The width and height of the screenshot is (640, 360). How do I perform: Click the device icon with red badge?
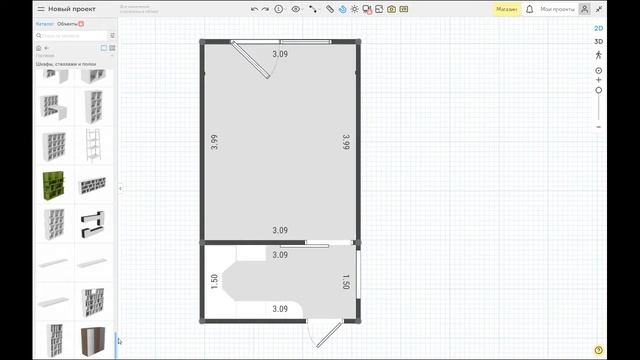click(367, 9)
